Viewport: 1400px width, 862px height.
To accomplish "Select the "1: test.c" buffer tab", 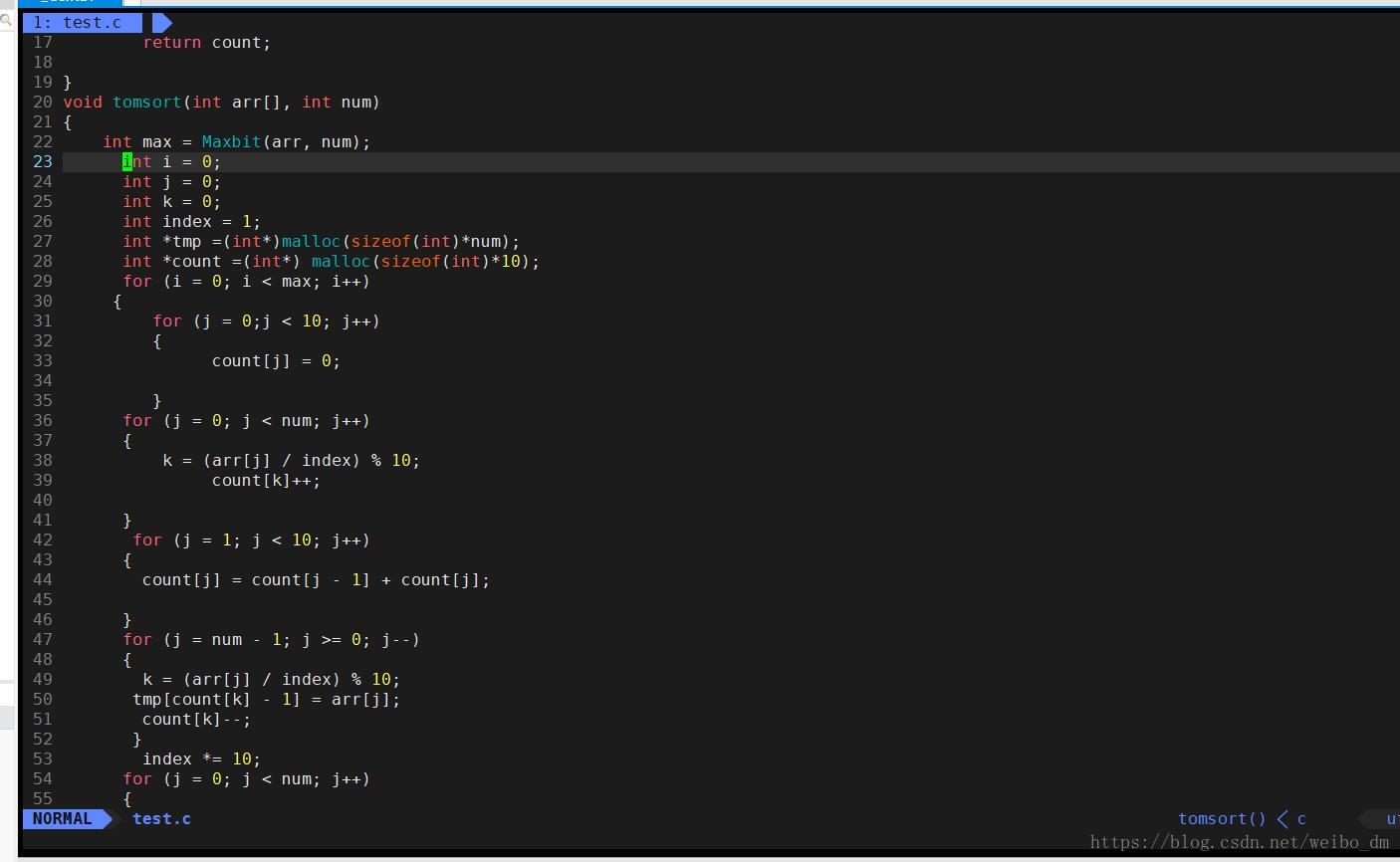I will coord(82,22).
